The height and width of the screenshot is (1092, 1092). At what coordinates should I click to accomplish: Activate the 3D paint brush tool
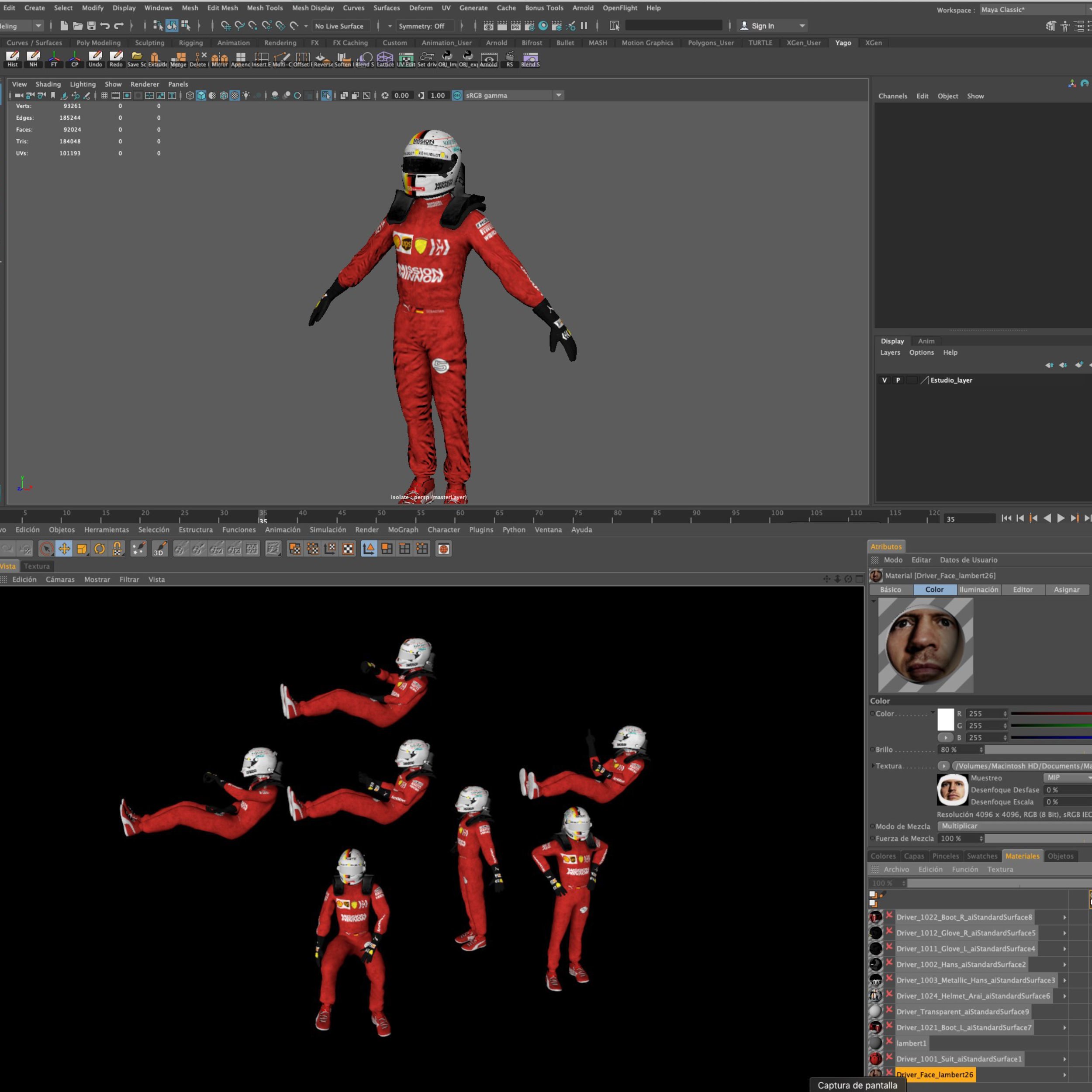pyautogui.click(x=160, y=549)
